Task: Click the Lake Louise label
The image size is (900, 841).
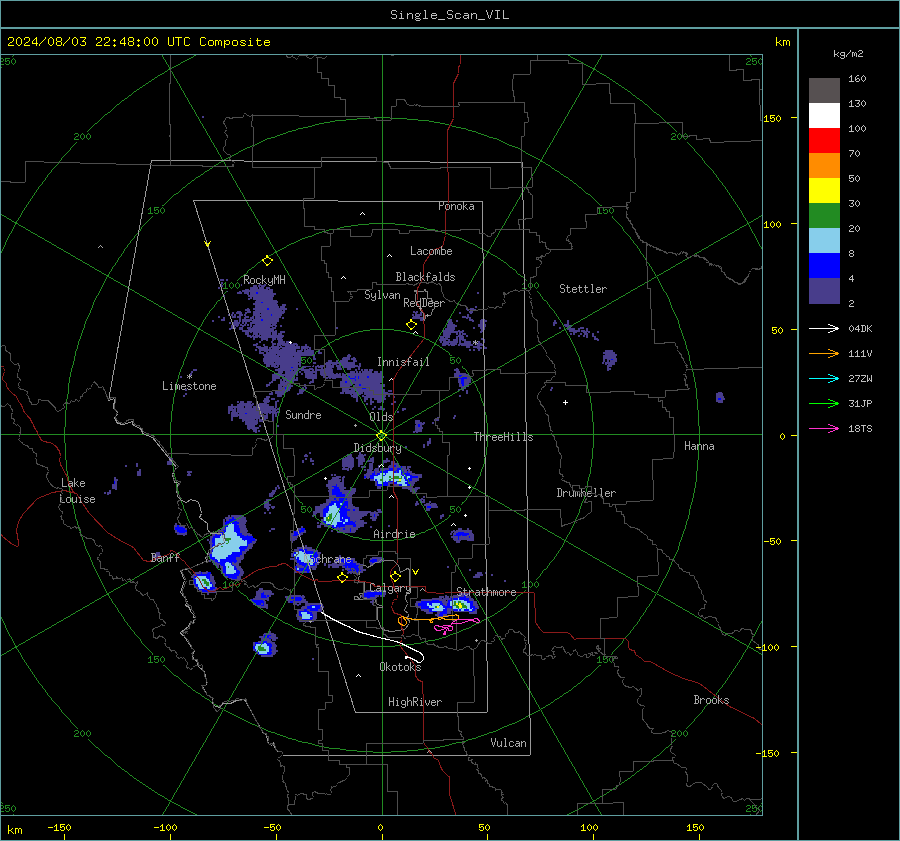Action: tap(78, 491)
